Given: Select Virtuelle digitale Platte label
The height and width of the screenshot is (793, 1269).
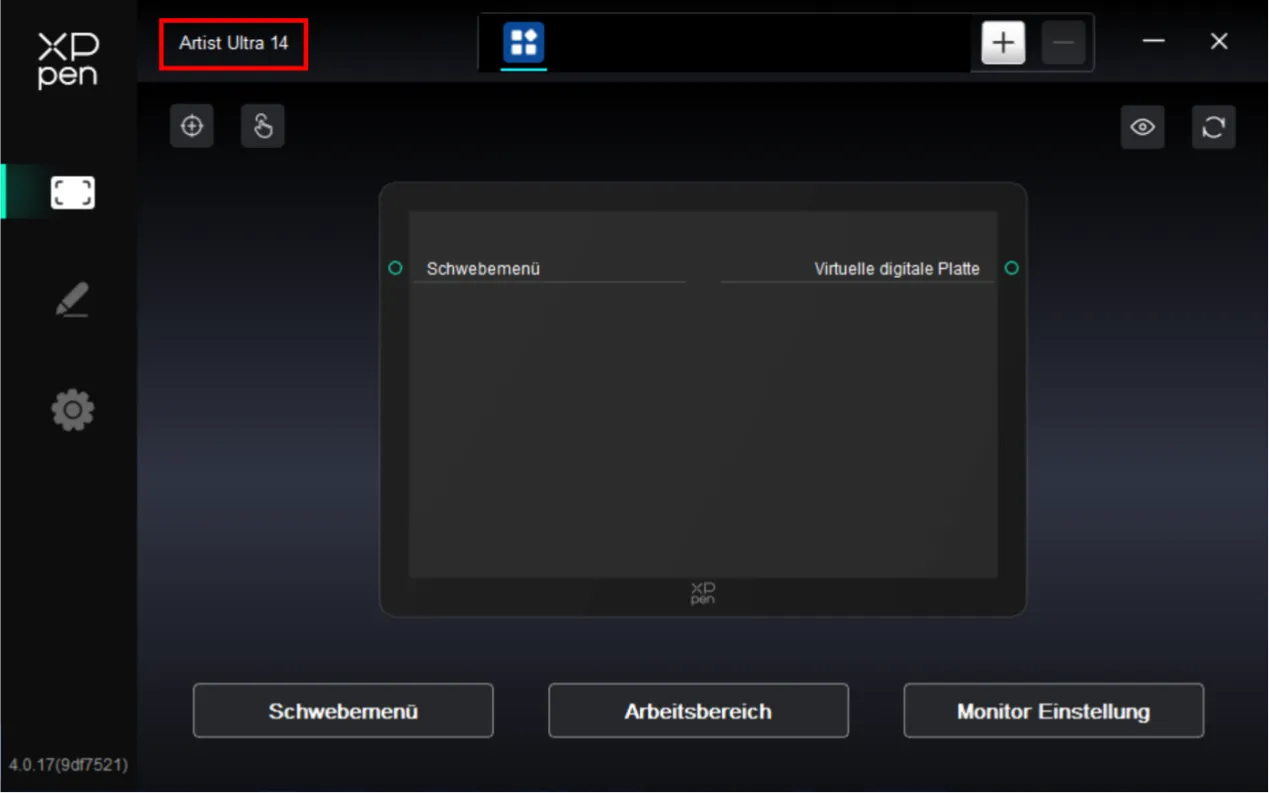Looking at the screenshot, I should pos(897,269).
